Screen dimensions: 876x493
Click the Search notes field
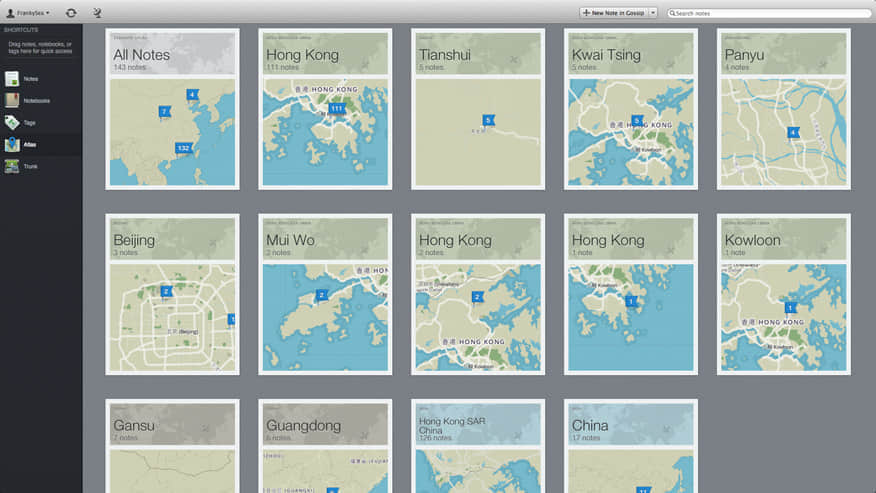click(x=760, y=13)
